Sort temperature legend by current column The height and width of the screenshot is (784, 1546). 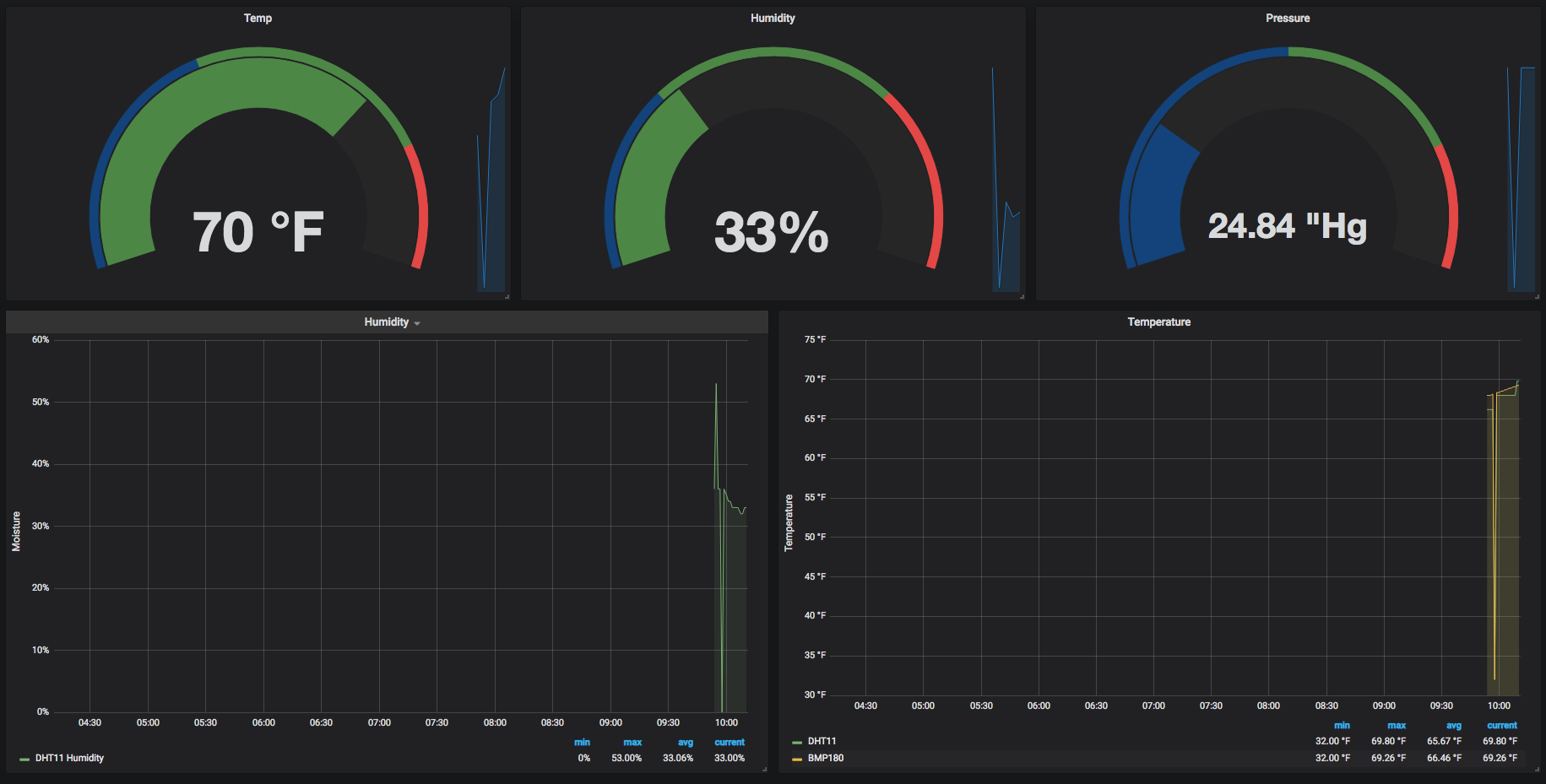(1501, 725)
